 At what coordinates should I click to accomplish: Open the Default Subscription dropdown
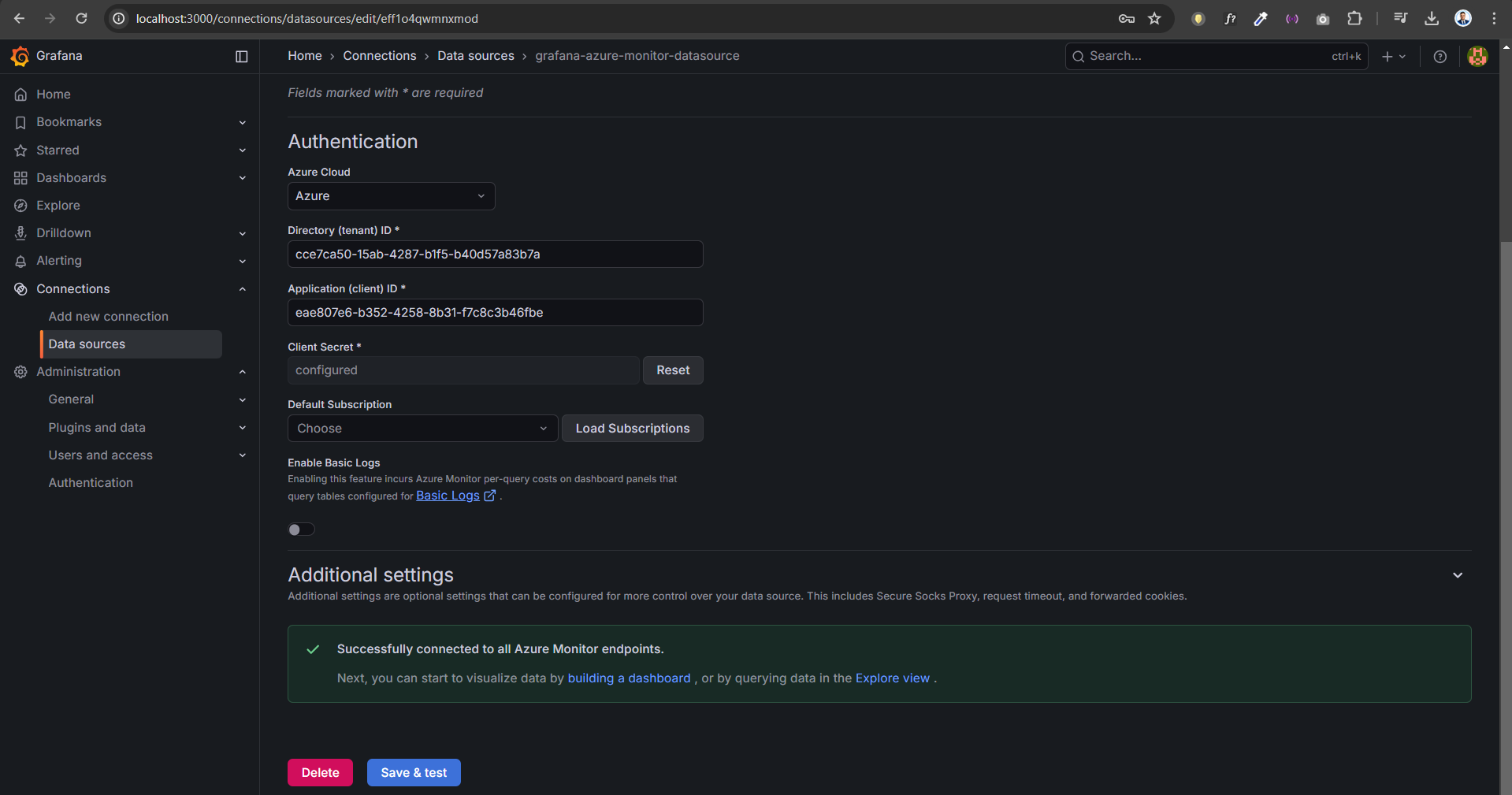[x=422, y=429]
